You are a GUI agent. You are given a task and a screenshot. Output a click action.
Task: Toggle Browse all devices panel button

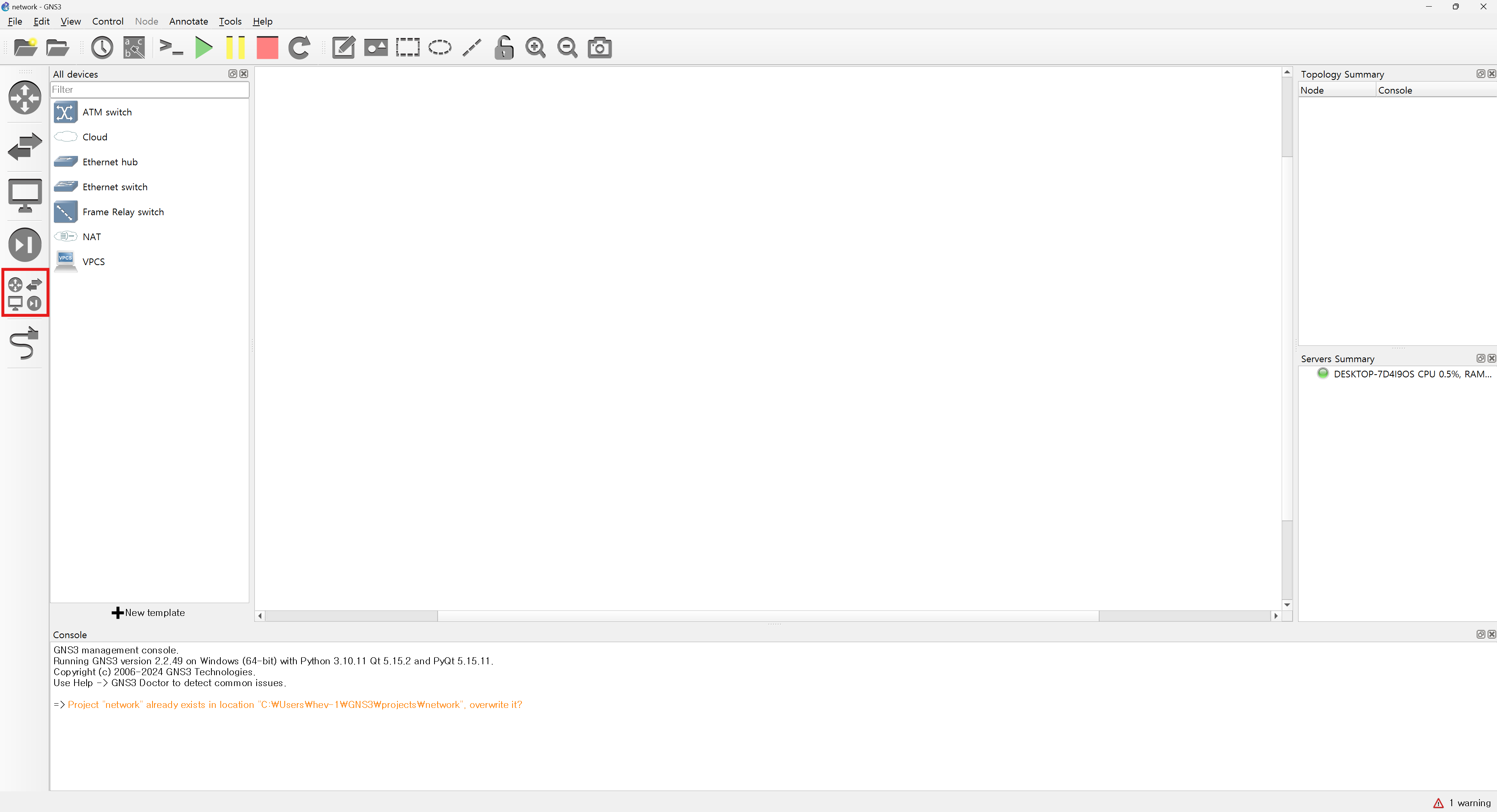(25, 293)
